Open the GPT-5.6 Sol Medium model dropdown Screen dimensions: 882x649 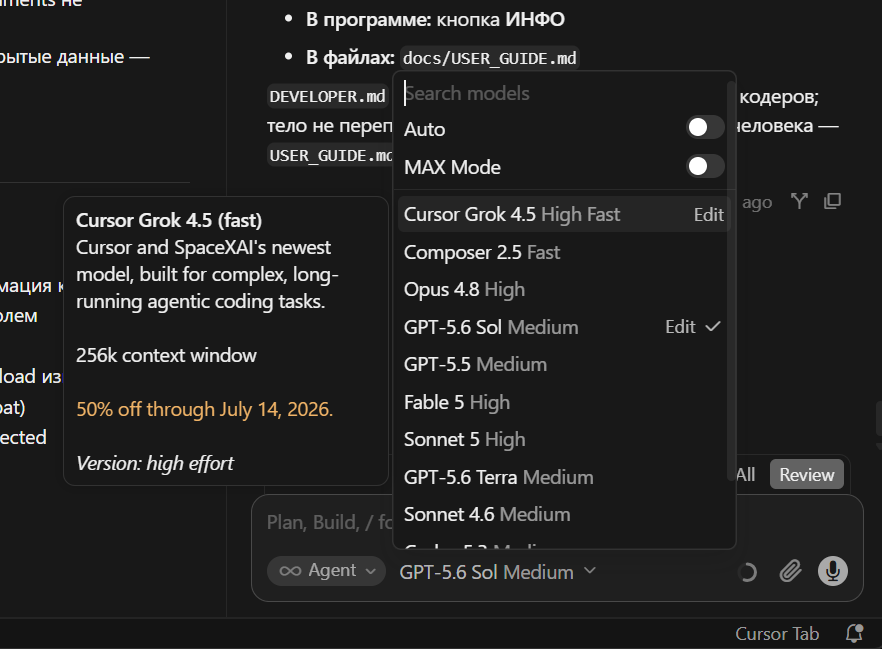tap(497, 572)
